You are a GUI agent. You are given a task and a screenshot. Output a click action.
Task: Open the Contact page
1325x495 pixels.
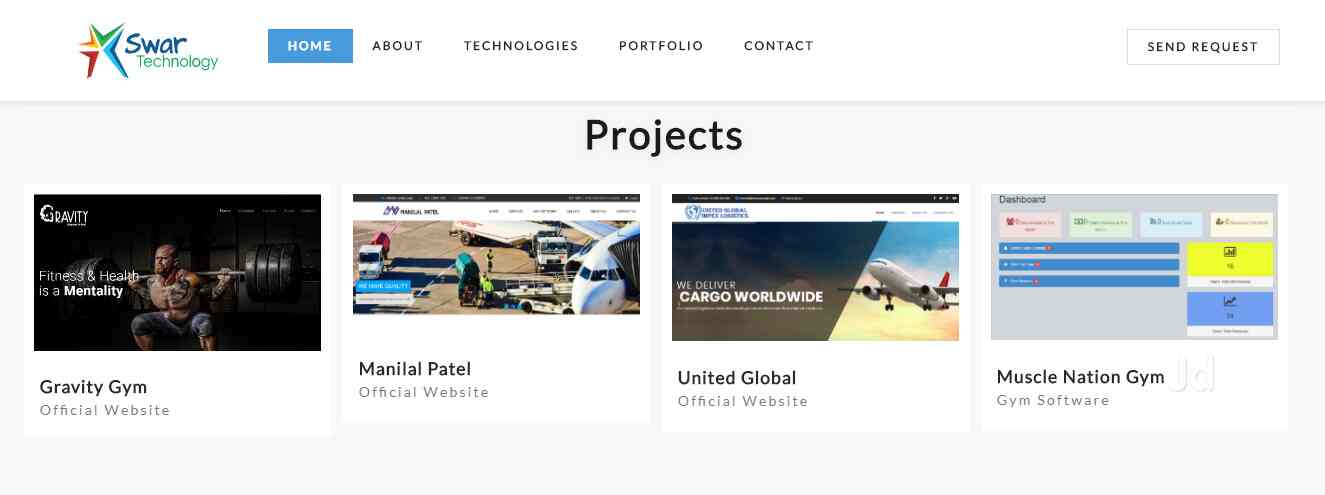(779, 46)
